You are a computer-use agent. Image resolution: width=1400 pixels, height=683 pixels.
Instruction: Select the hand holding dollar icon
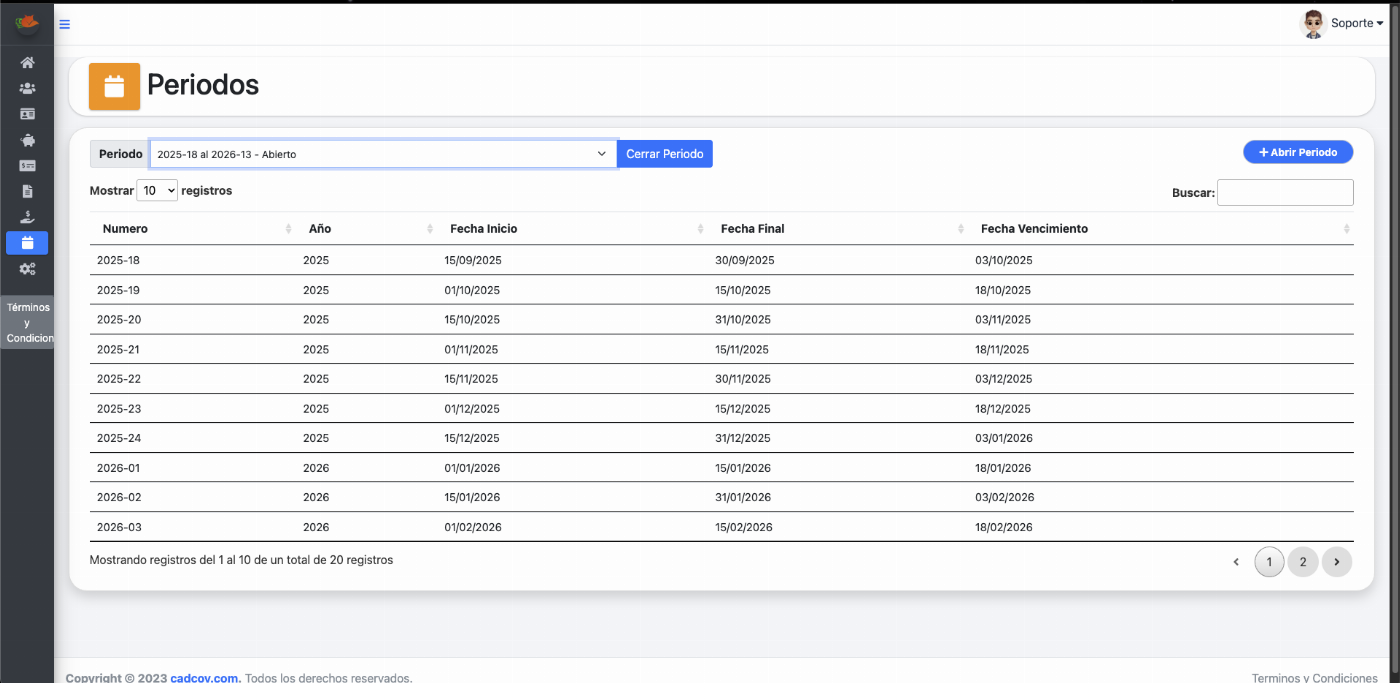pyautogui.click(x=27, y=217)
